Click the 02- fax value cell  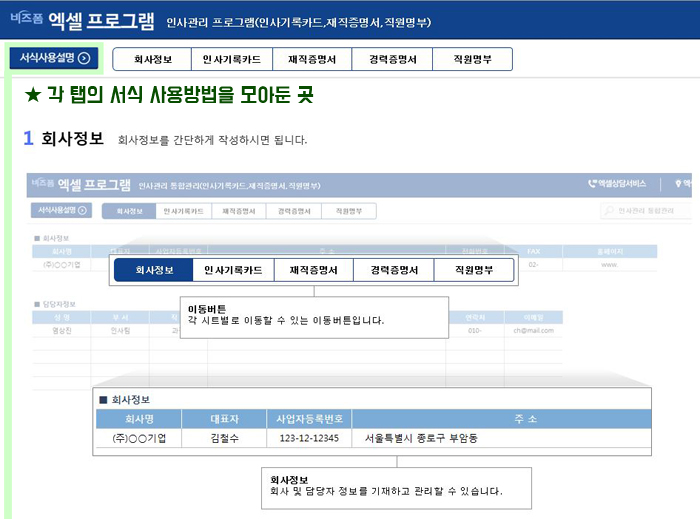533,265
